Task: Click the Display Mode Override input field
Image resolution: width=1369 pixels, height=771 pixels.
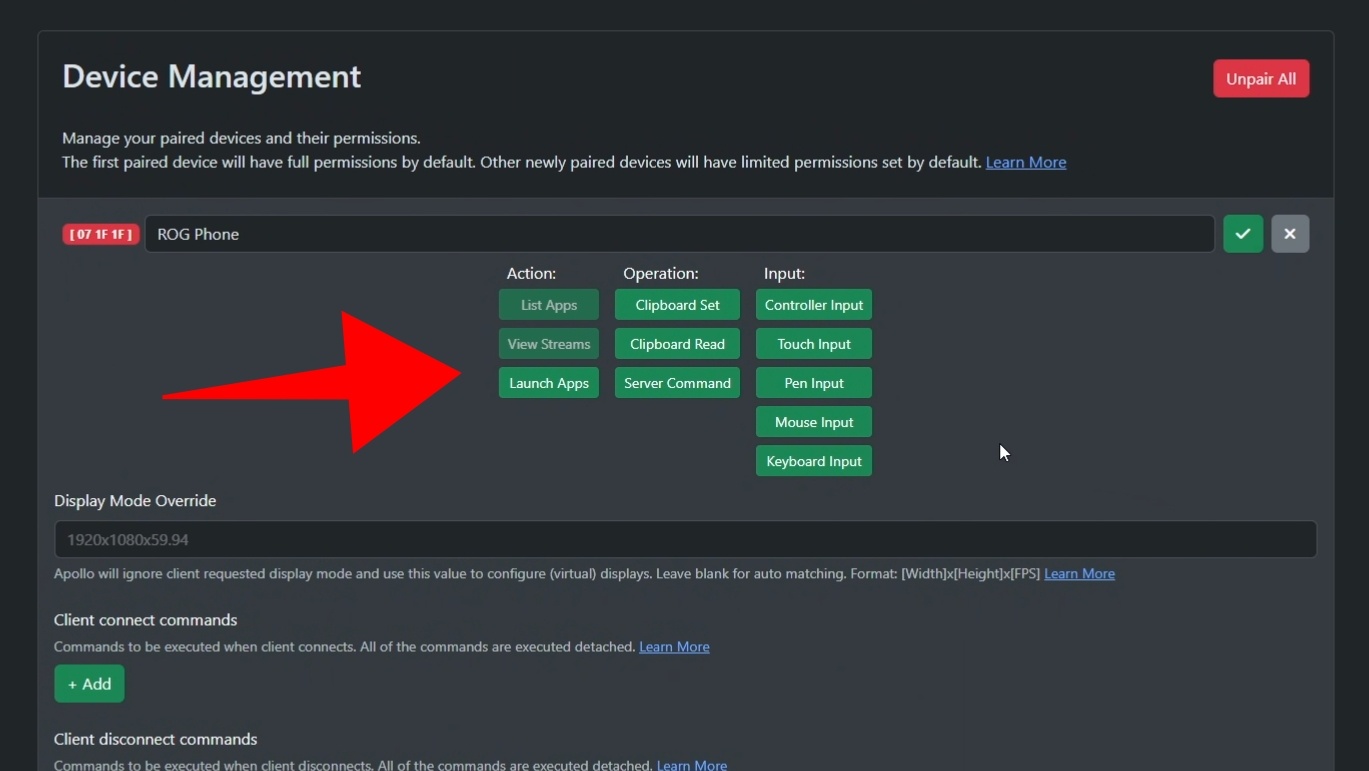Action: (685, 540)
